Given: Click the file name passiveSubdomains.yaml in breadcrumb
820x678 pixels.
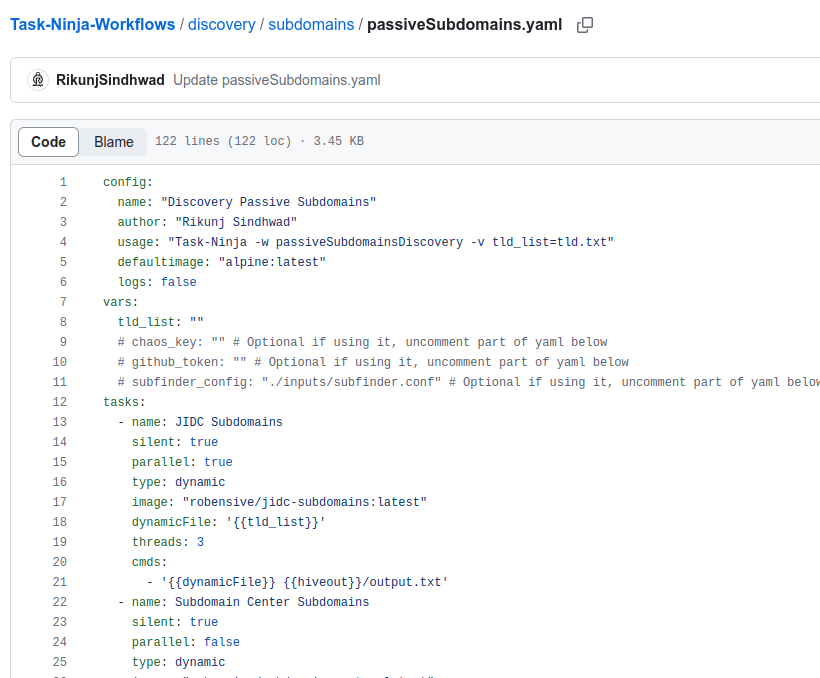Looking at the screenshot, I should [x=464, y=25].
